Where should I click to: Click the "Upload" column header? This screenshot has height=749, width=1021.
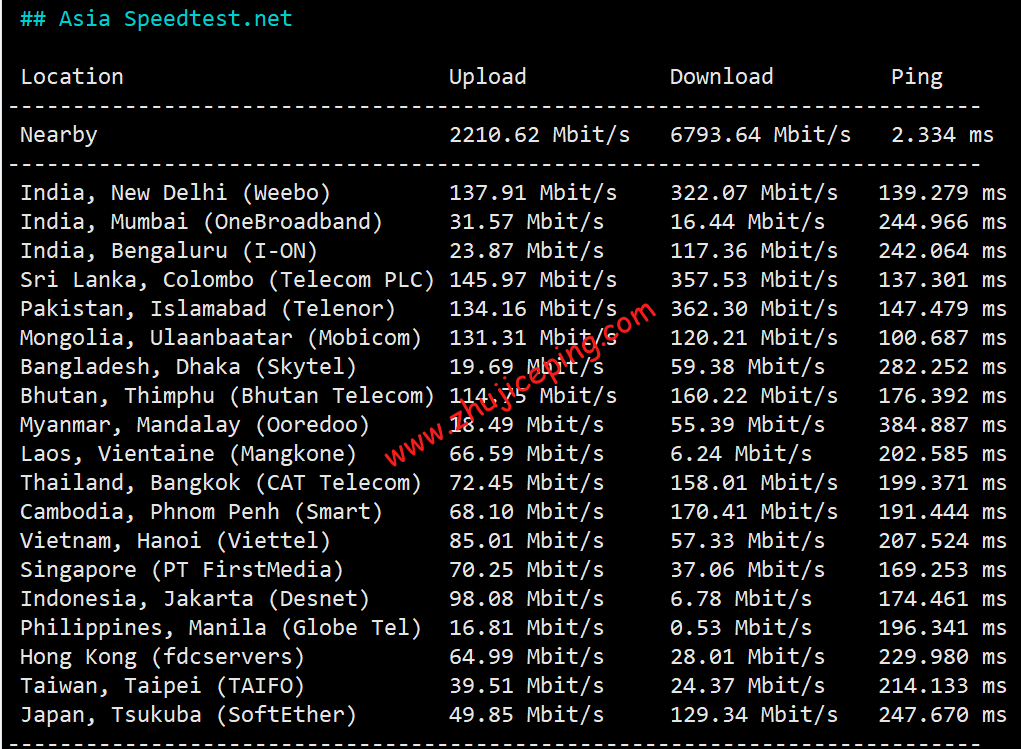[488, 78]
